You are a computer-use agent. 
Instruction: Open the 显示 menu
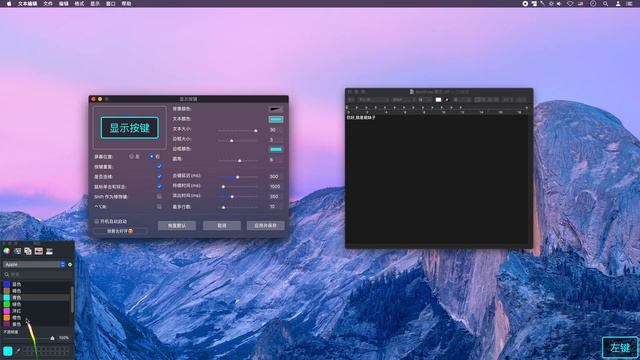pos(95,3)
